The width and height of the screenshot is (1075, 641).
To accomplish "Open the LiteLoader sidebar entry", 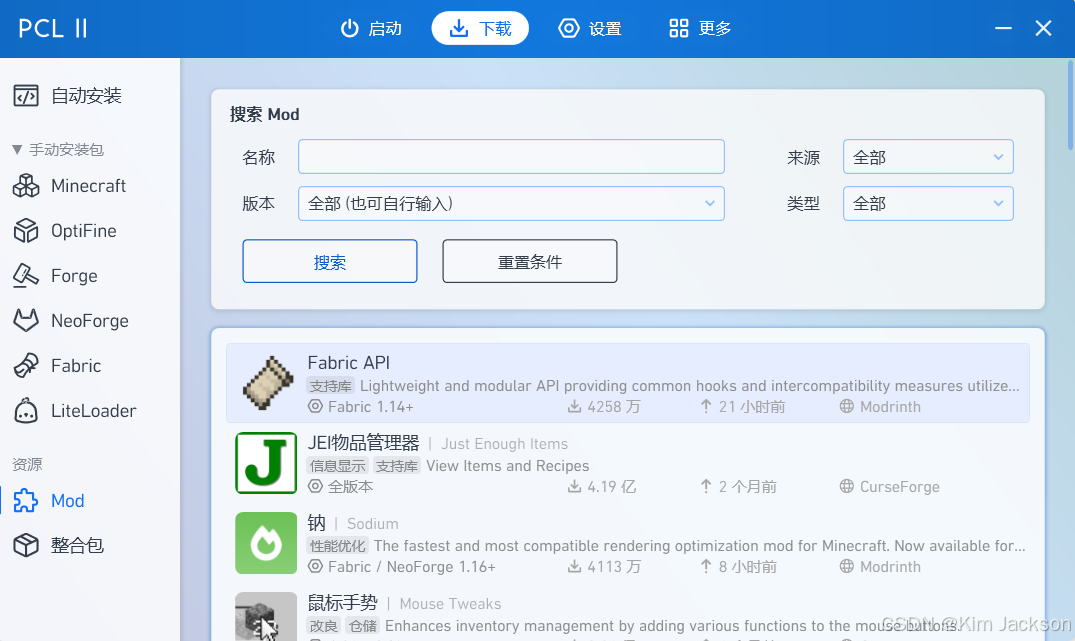I will (90, 411).
